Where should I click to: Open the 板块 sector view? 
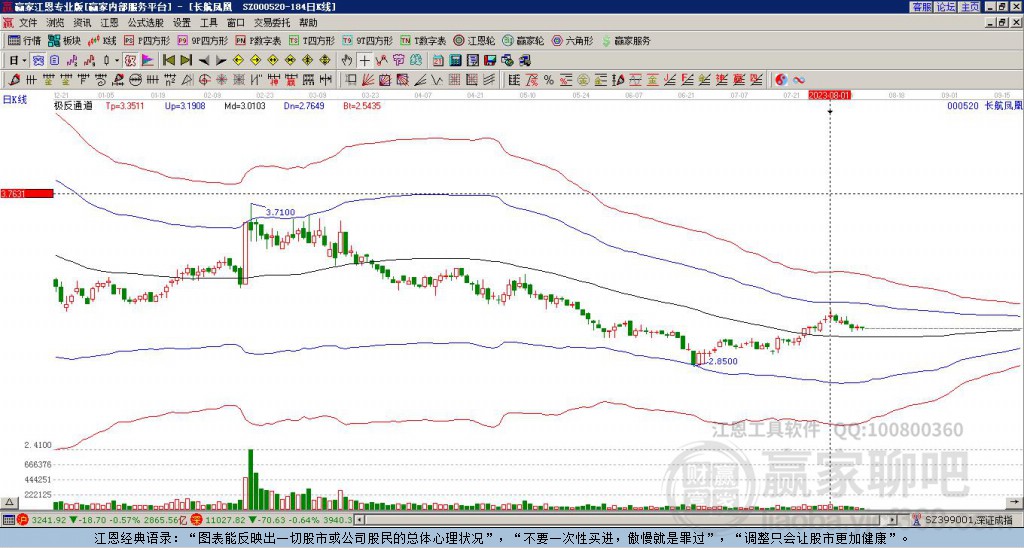(x=64, y=40)
